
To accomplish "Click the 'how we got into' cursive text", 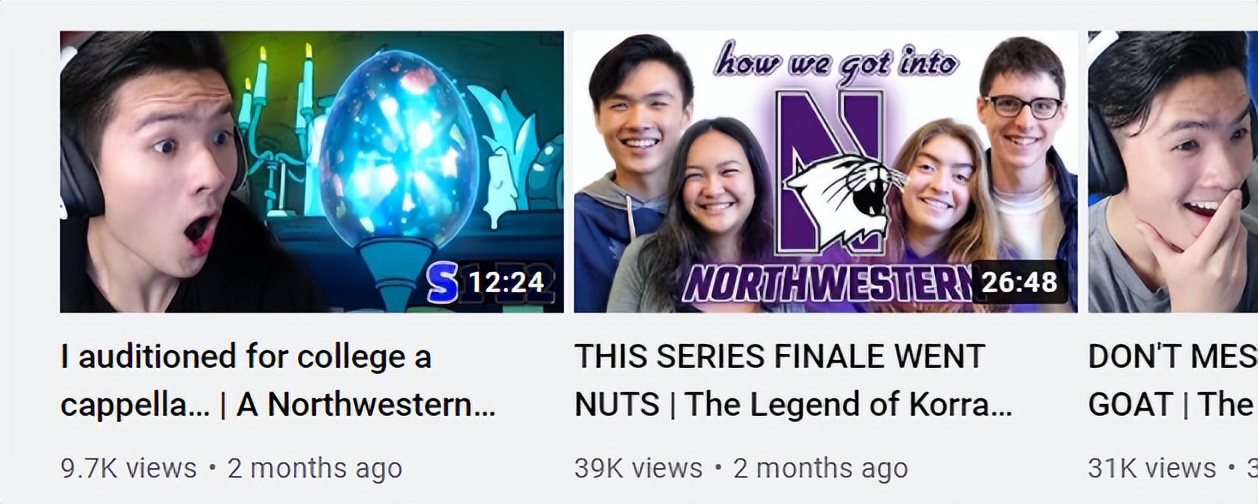I will click(x=836, y=62).
